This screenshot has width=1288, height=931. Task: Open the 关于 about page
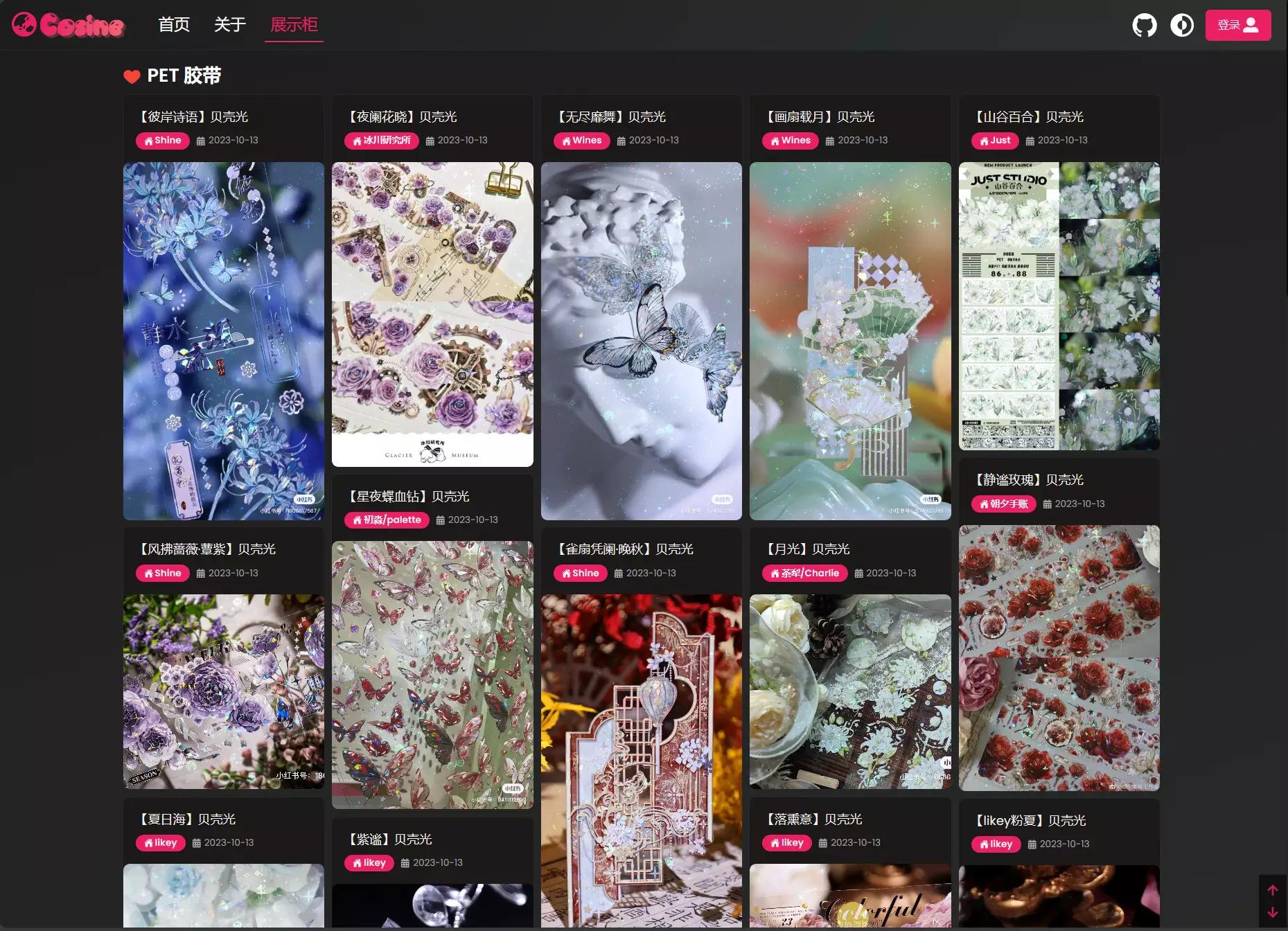click(229, 25)
